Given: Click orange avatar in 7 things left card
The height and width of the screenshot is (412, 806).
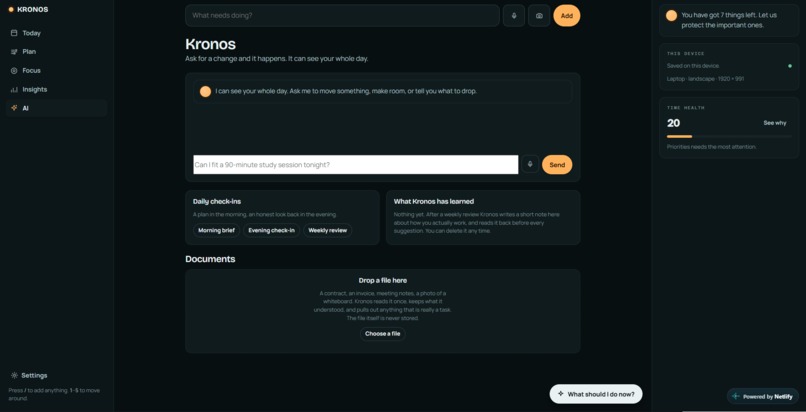Looking at the screenshot, I should pyautogui.click(x=671, y=15).
